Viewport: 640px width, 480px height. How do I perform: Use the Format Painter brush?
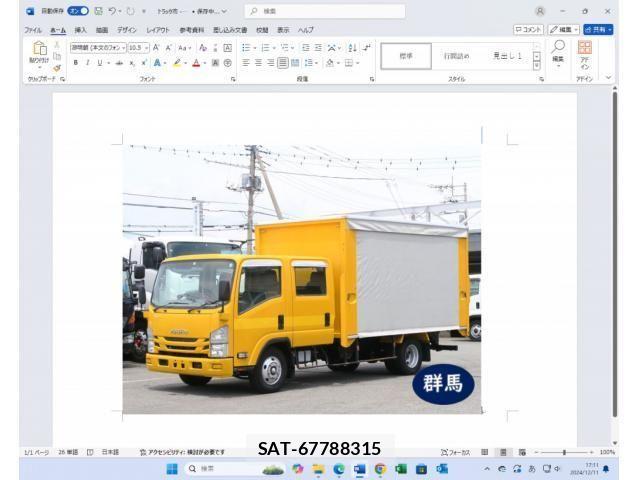click(57, 68)
